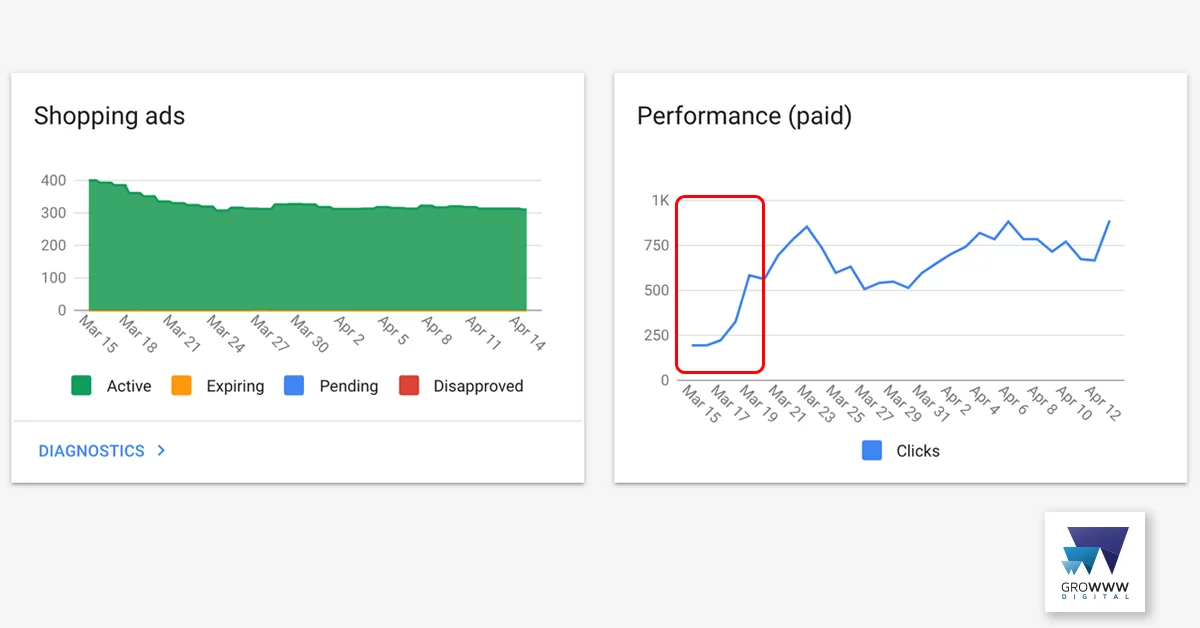Image resolution: width=1200 pixels, height=628 pixels.
Task: Click the blue Pending legend swatch
Action: (294, 386)
